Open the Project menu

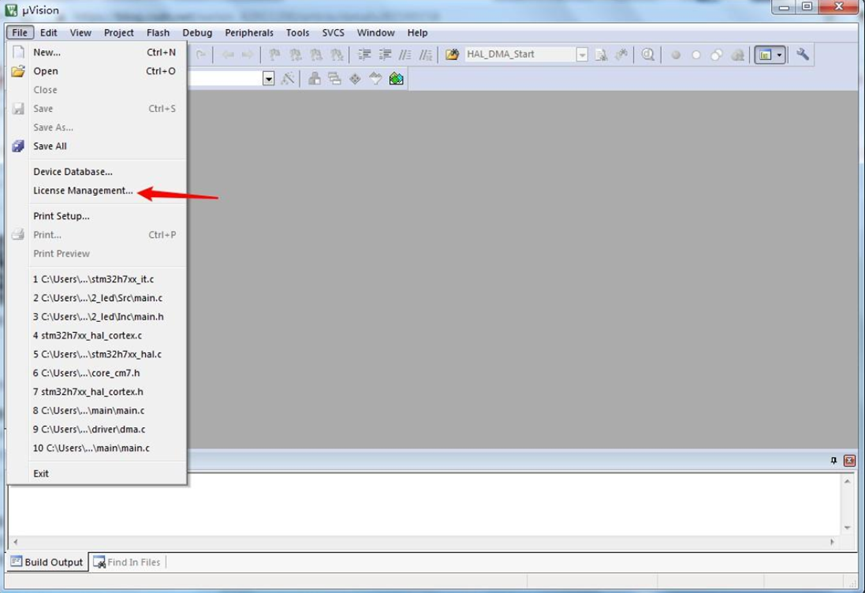click(x=119, y=33)
